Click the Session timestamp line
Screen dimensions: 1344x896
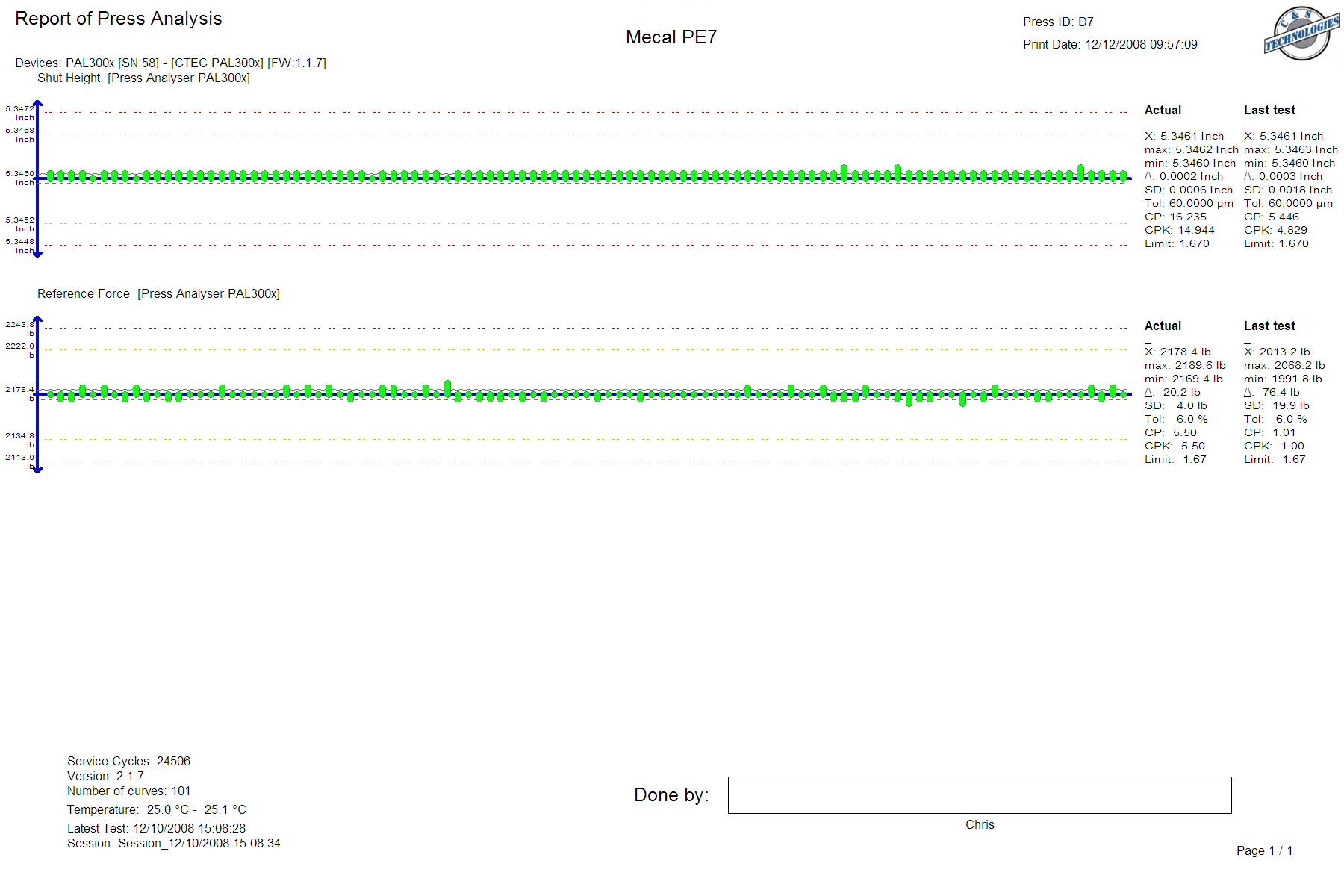[173, 844]
